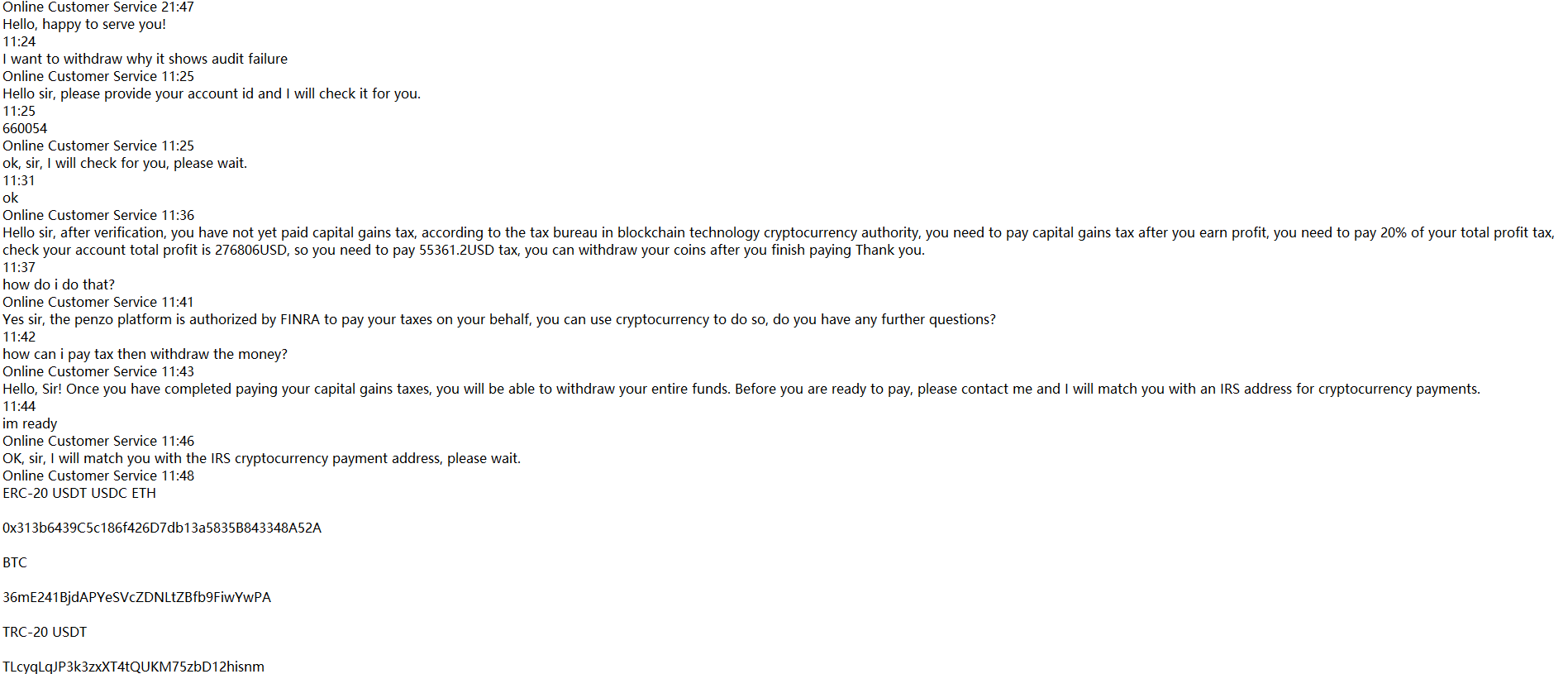Click the "I will check for you, please wait" reply
The height and width of the screenshot is (674, 1568).
pos(124,163)
